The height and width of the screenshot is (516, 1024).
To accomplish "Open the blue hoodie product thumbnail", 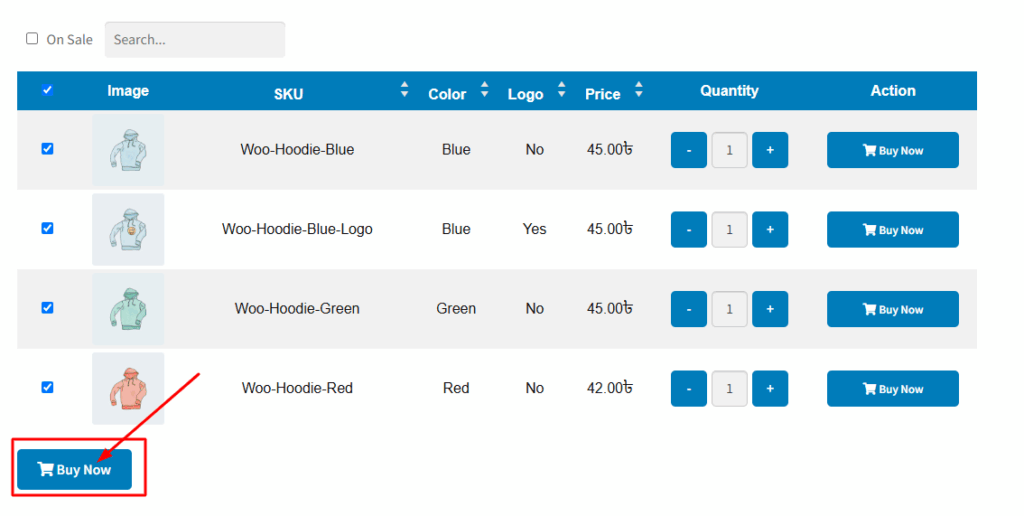I will [x=128, y=150].
